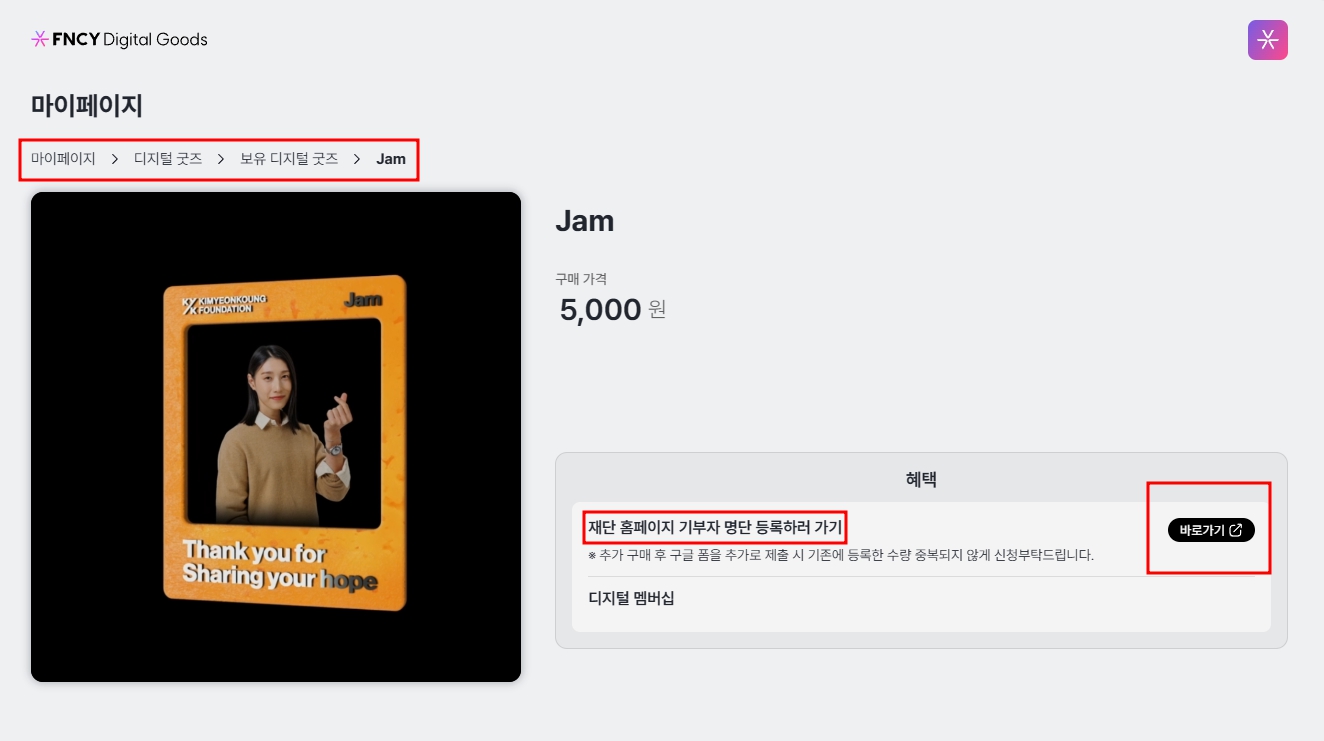Click the first breadcrumb chevron after 마이페이지
This screenshot has height=741, width=1324.
pos(115,159)
